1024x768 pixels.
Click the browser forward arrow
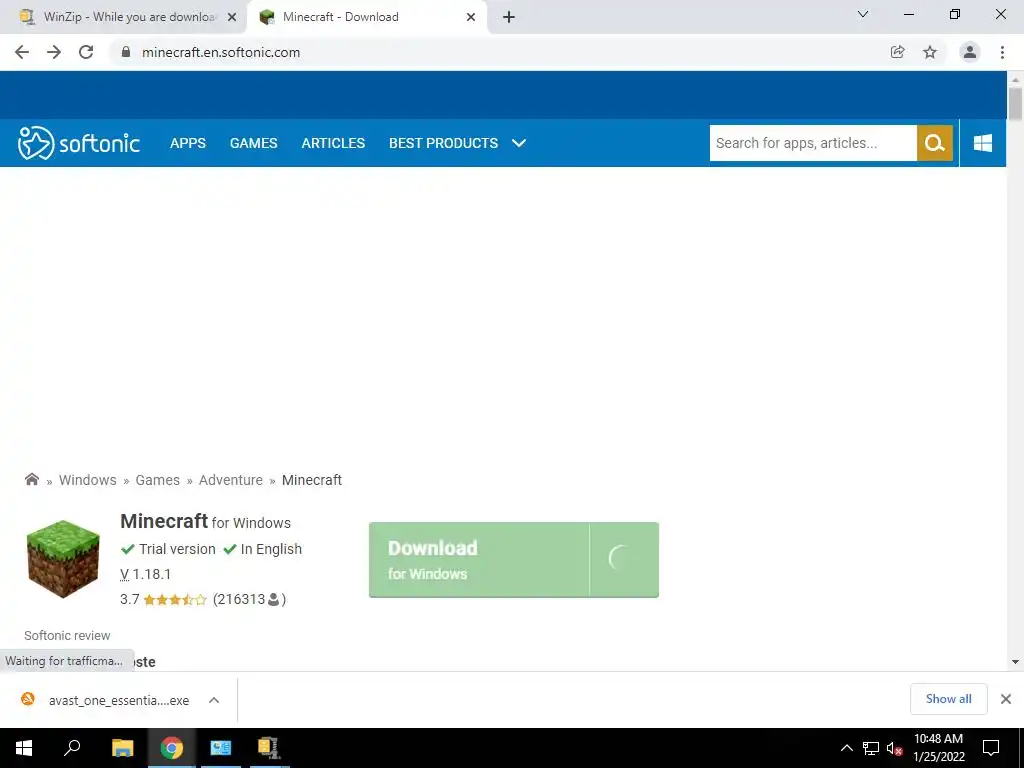tap(54, 52)
